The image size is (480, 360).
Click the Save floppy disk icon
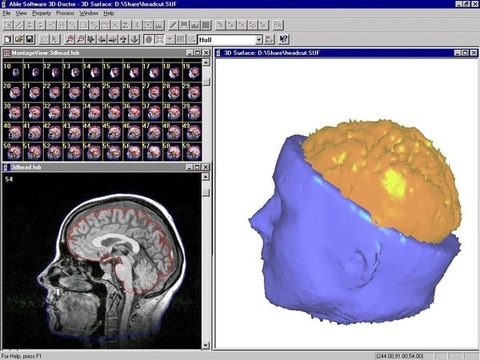click(x=29, y=39)
